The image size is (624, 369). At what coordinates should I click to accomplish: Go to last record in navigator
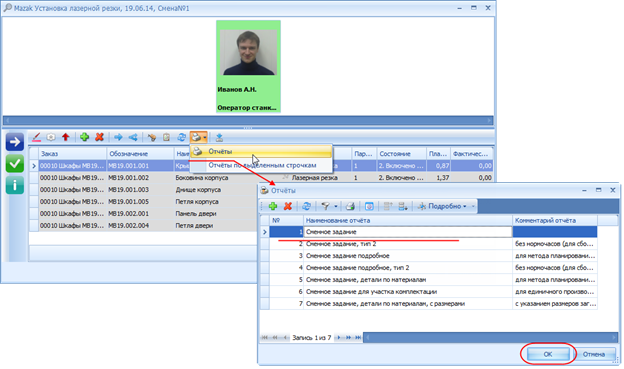pos(358,338)
